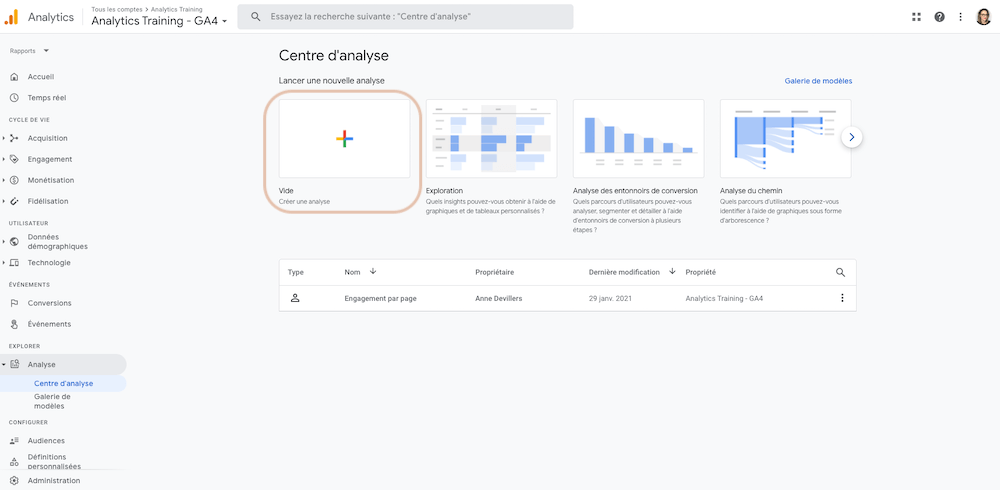Open the Exploration template thumbnail
This screenshot has width=1000, height=490.
492,138
